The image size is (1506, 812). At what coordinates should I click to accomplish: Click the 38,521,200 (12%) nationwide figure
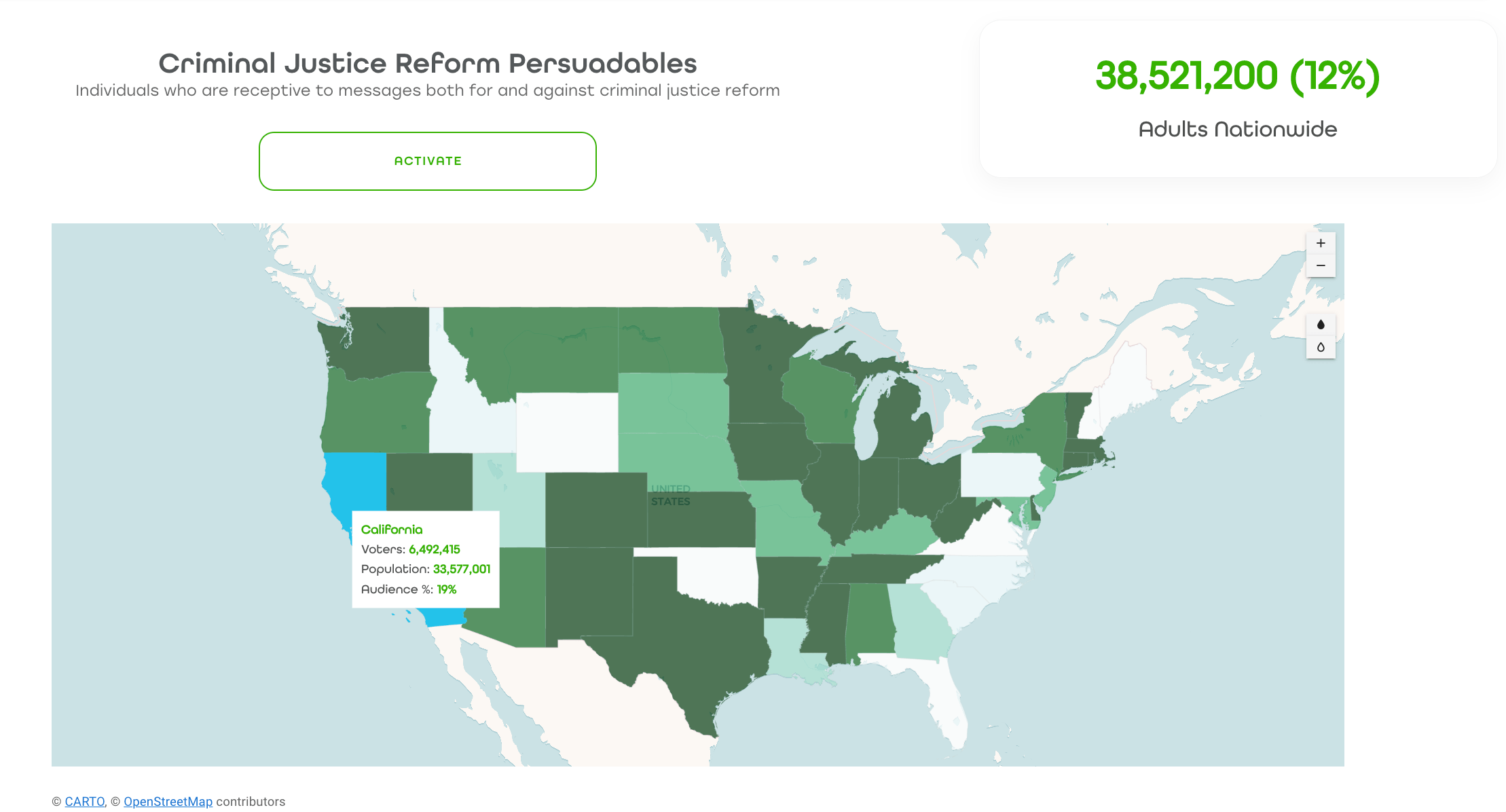1238,75
